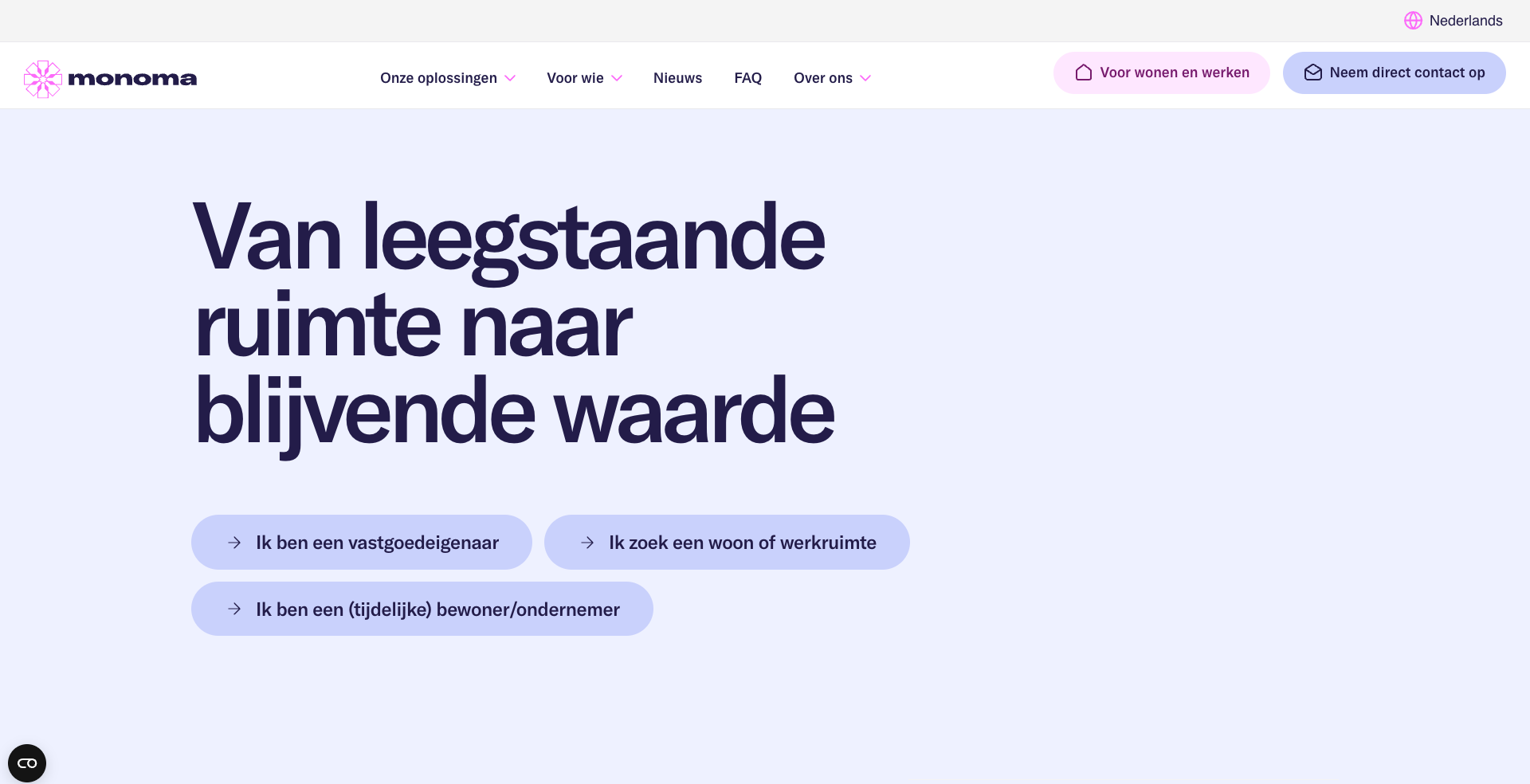Open the FAQ page

(x=747, y=78)
